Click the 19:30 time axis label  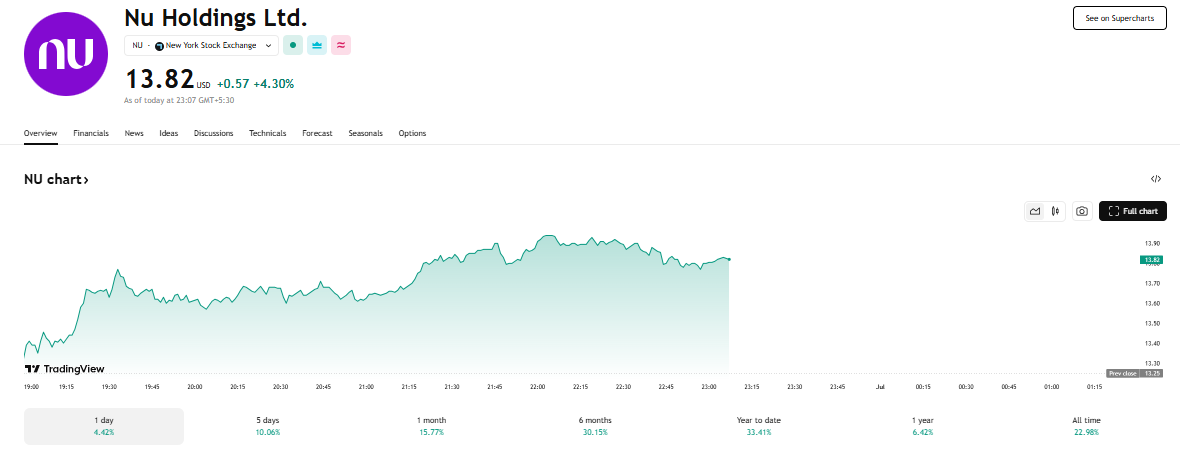click(x=109, y=386)
